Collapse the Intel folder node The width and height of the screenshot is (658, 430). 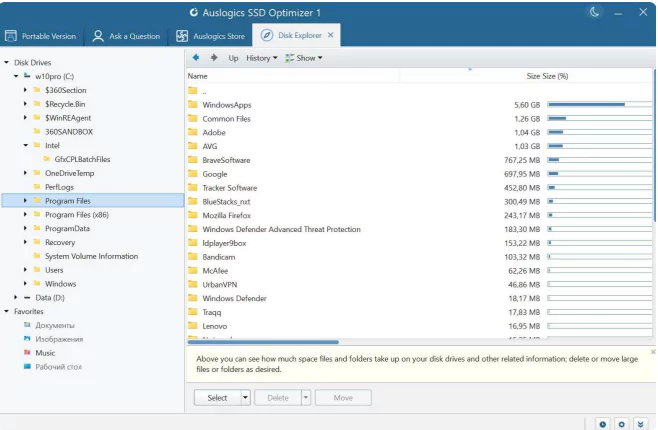click(x=25, y=145)
